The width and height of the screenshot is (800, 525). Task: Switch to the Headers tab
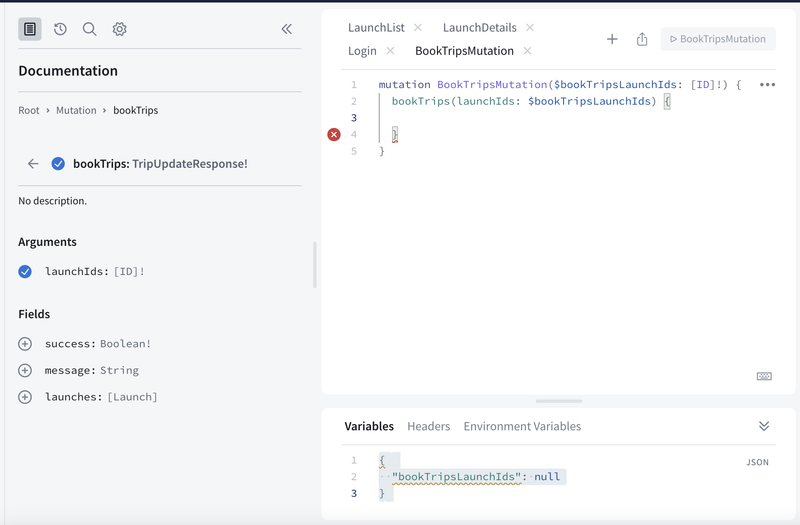coord(428,426)
